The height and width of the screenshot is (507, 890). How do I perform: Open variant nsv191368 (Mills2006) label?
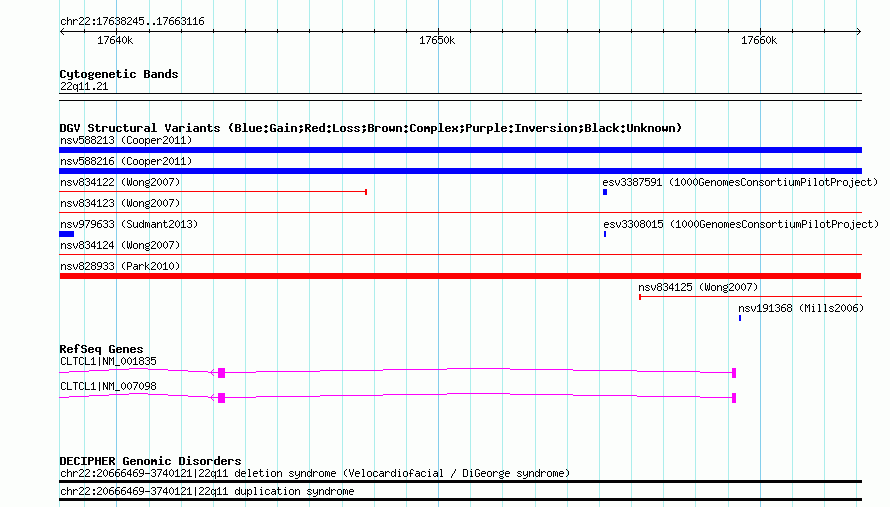pyautogui.click(x=801, y=308)
